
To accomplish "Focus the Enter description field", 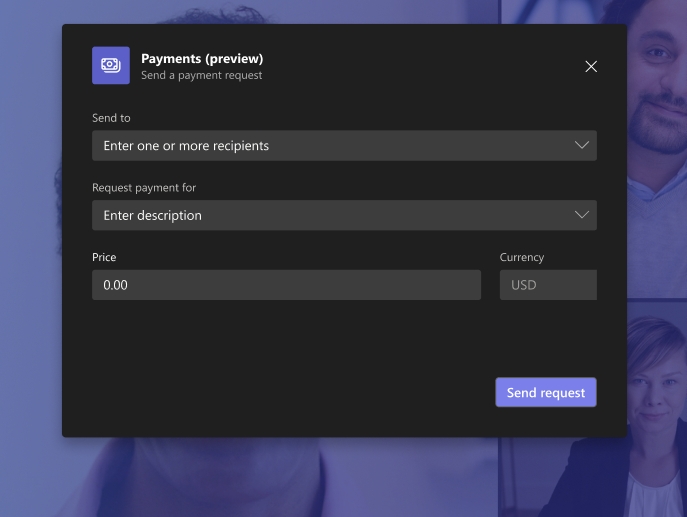I will tap(344, 215).
